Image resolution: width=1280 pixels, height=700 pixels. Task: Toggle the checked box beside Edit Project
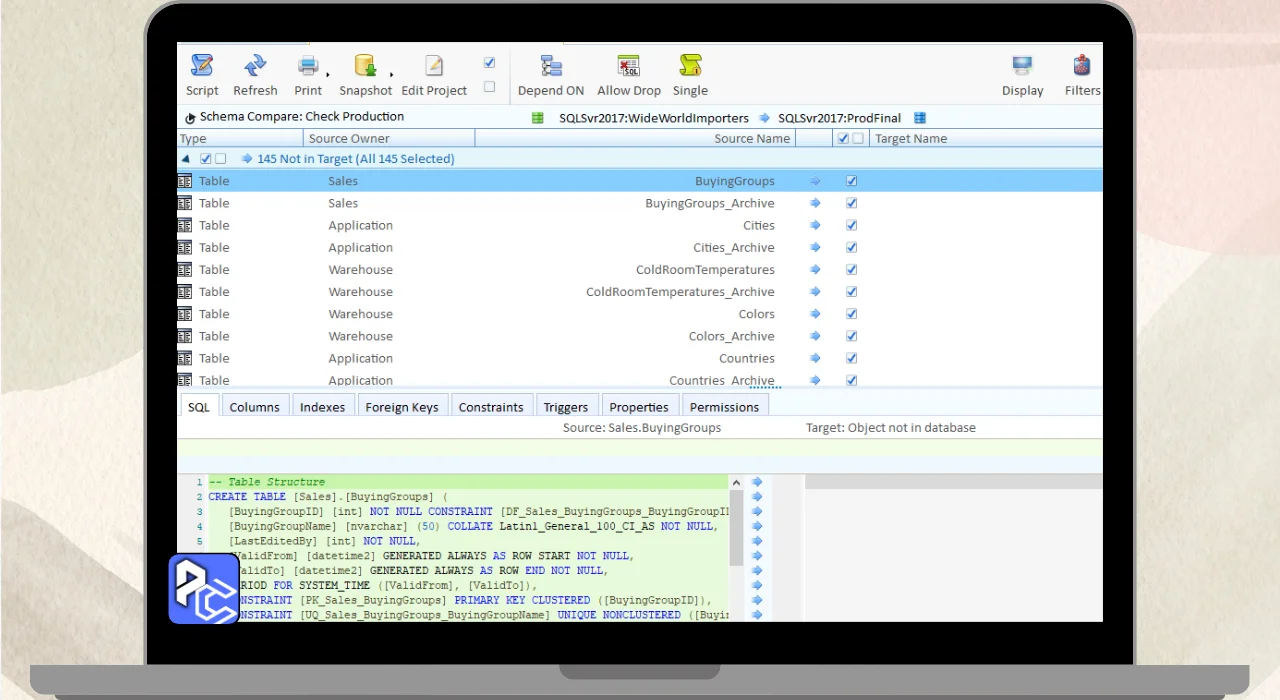[489, 62]
